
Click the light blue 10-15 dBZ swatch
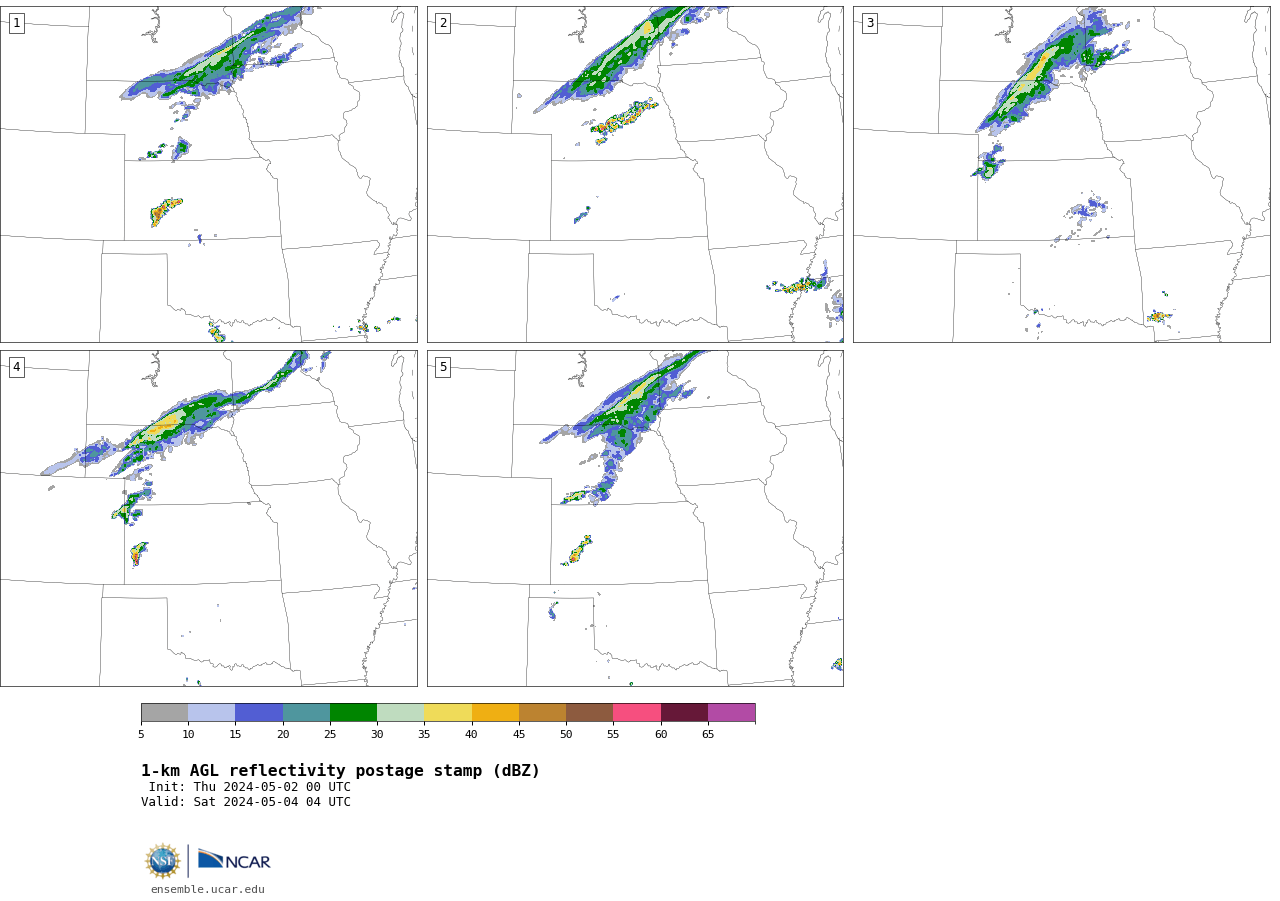click(x=211, y=713)
